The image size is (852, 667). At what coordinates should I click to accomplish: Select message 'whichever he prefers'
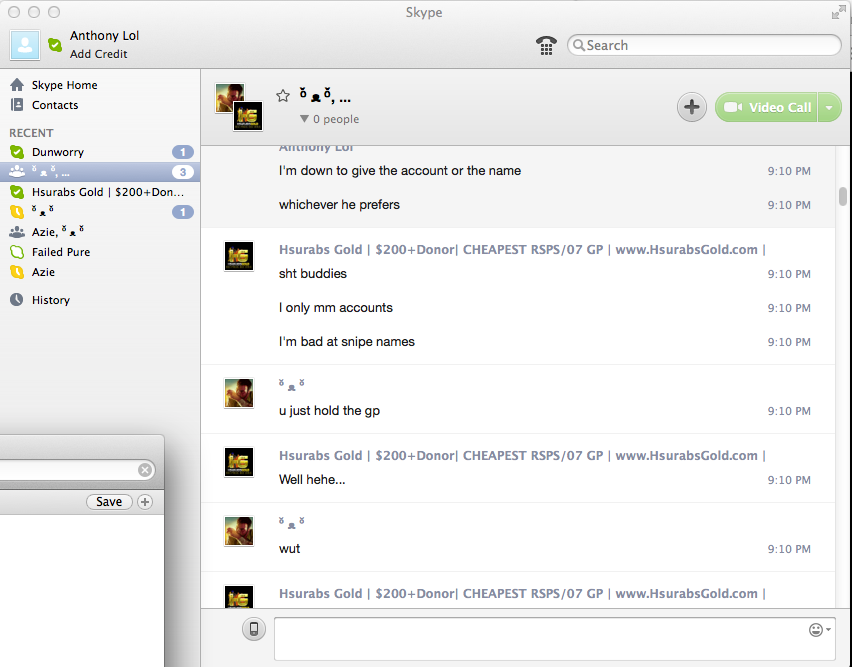339,205
